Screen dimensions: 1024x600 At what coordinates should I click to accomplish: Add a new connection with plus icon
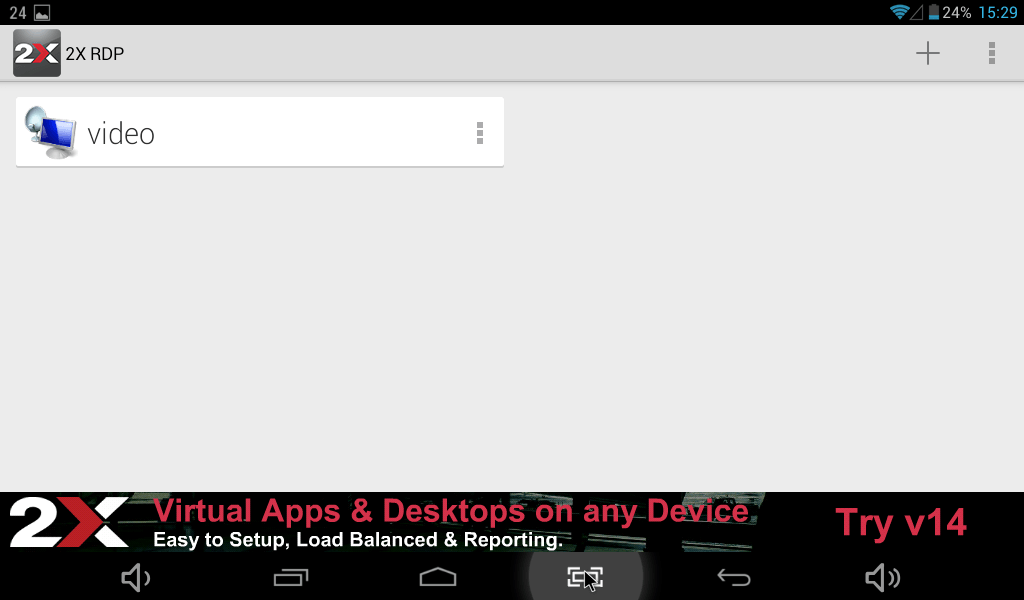pos(927,53)
